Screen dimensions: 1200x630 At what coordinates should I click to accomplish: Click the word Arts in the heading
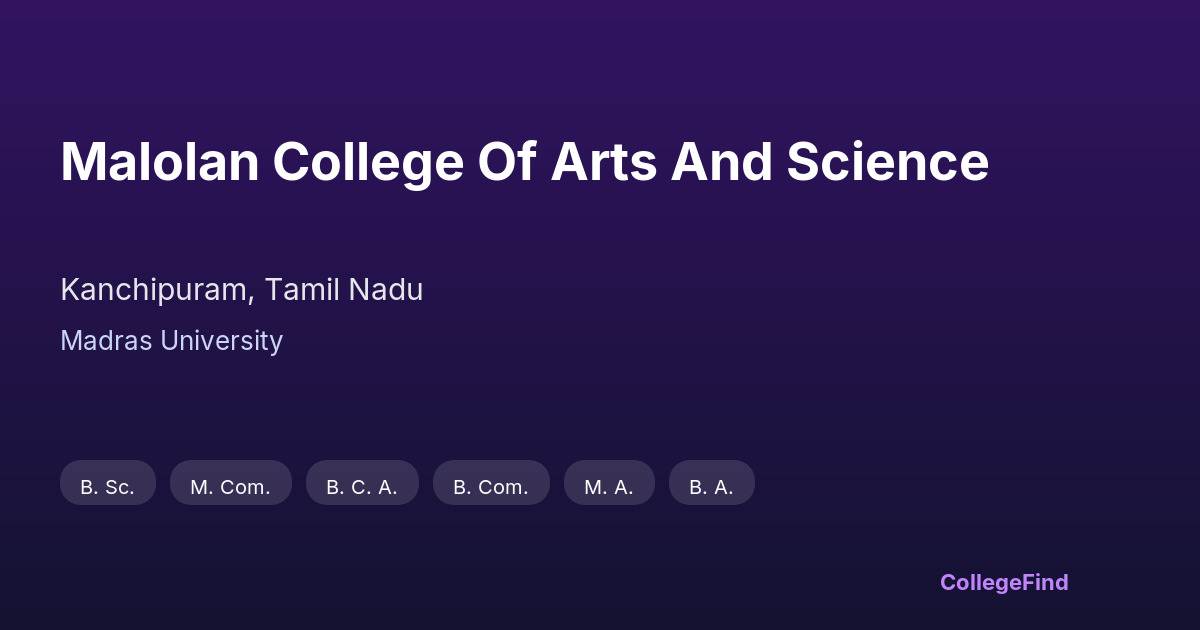(x=603, y=162)
